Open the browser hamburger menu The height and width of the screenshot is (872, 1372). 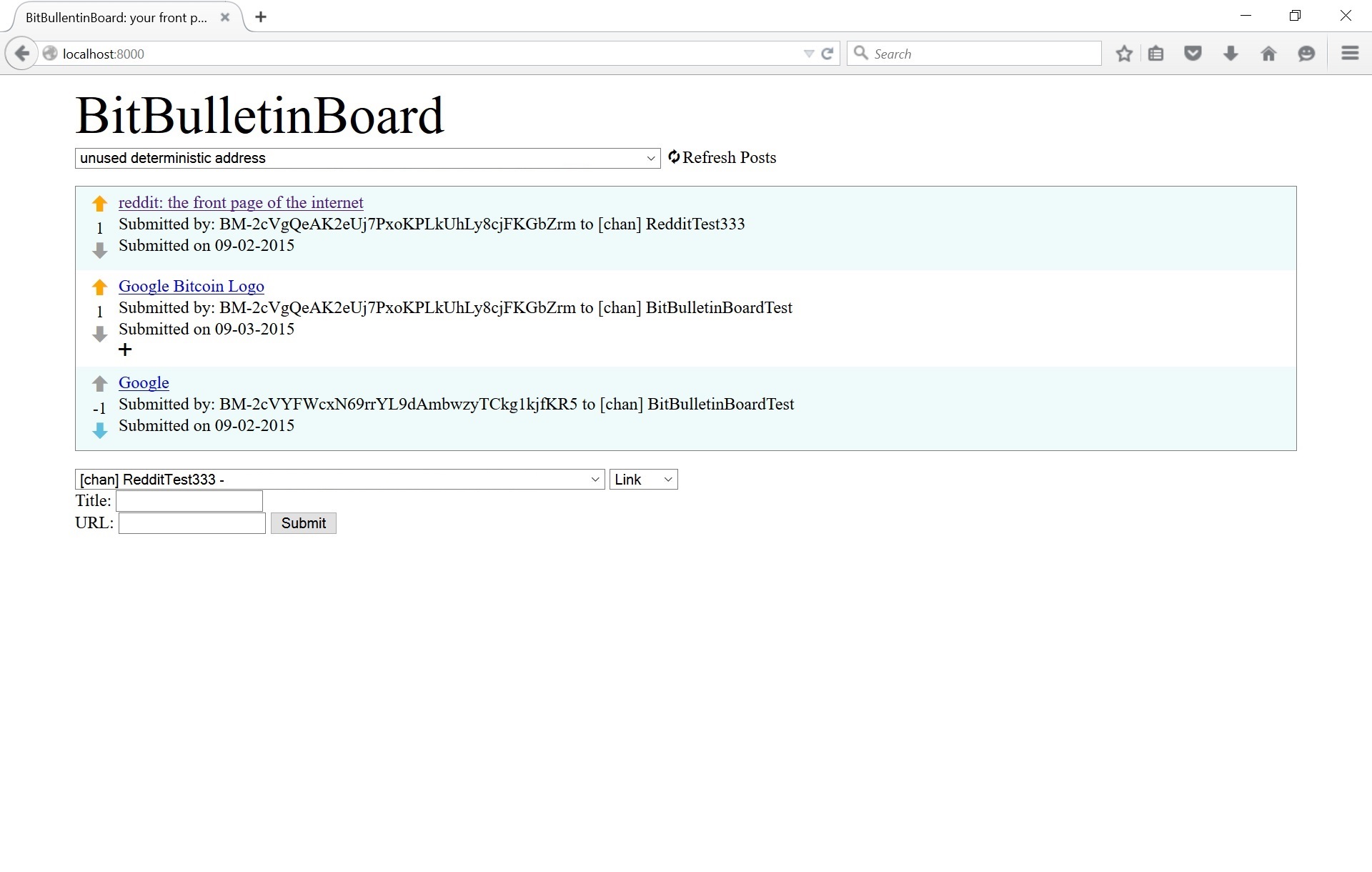[x=1350, y=54]
